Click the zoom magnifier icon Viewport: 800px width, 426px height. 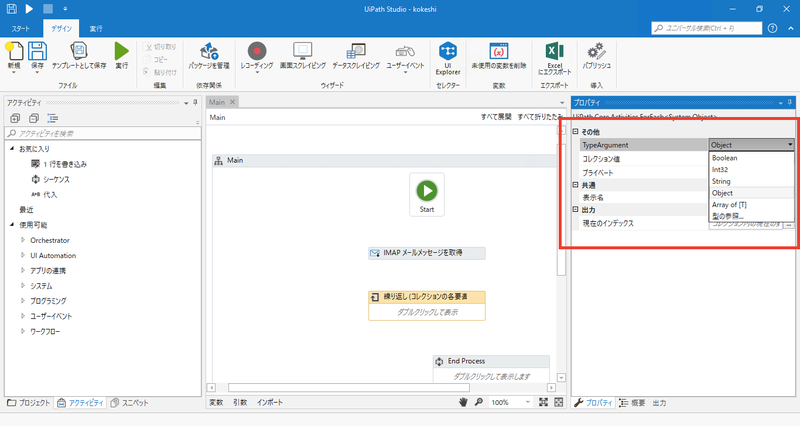479,402
